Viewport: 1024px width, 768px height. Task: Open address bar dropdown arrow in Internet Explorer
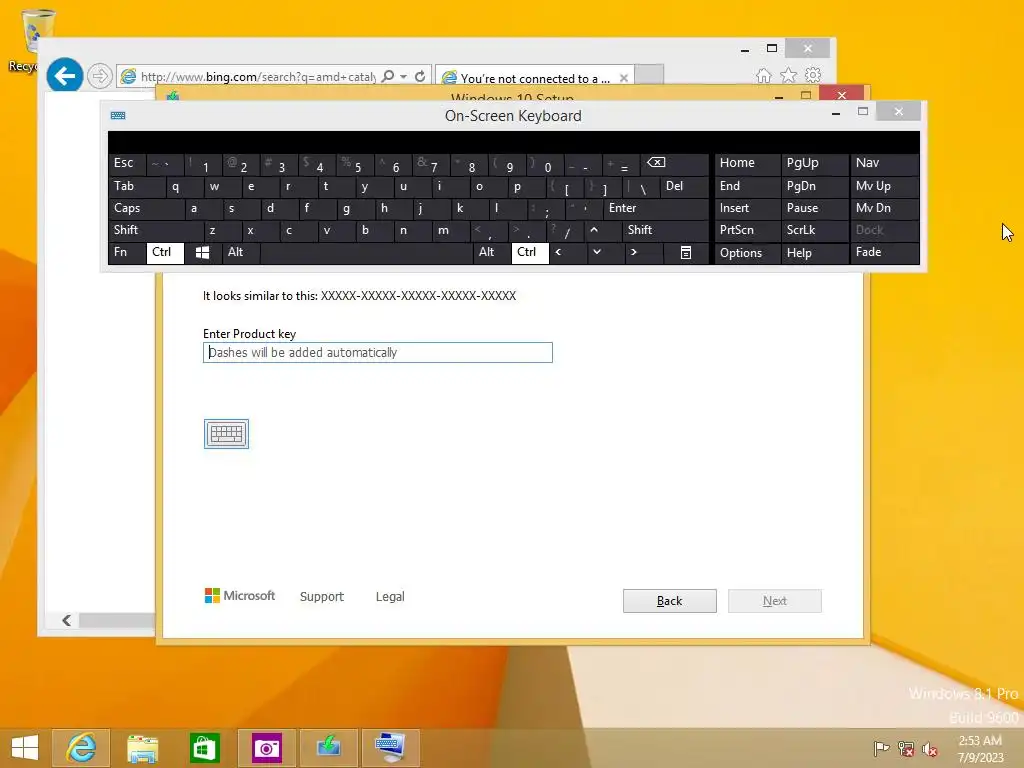pyautogui.click(x=404, y=76)
